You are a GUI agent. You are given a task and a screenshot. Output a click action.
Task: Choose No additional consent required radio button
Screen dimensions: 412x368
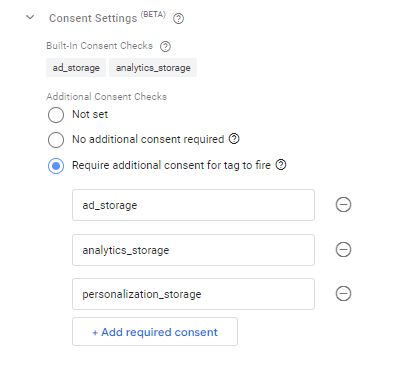click(x=56, y=140)
